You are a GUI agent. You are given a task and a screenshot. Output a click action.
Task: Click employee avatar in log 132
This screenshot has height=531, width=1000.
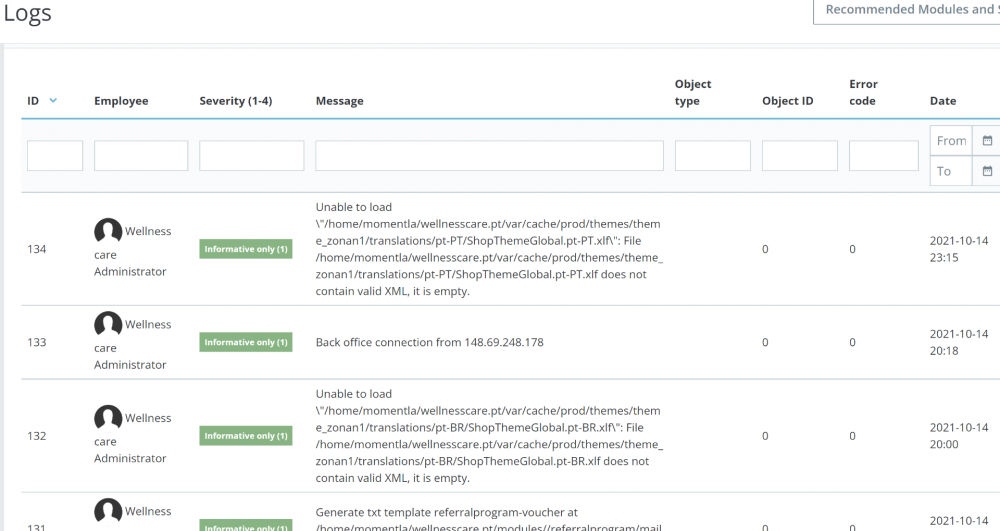108,419
